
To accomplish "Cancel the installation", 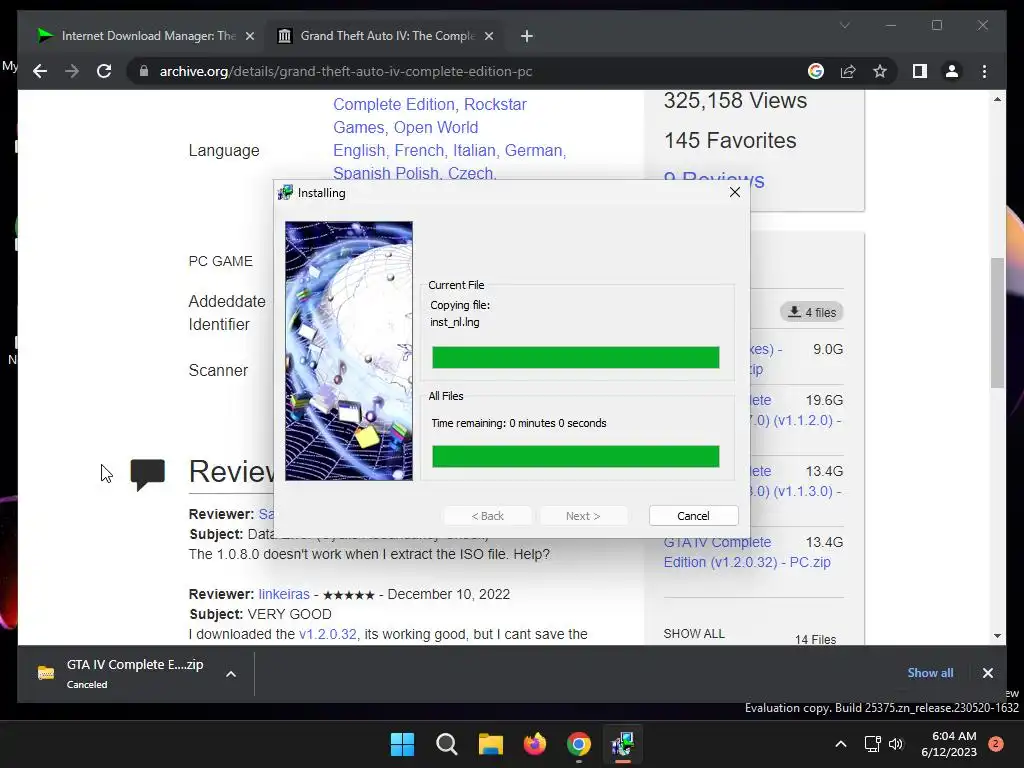I will coord(694,516).
